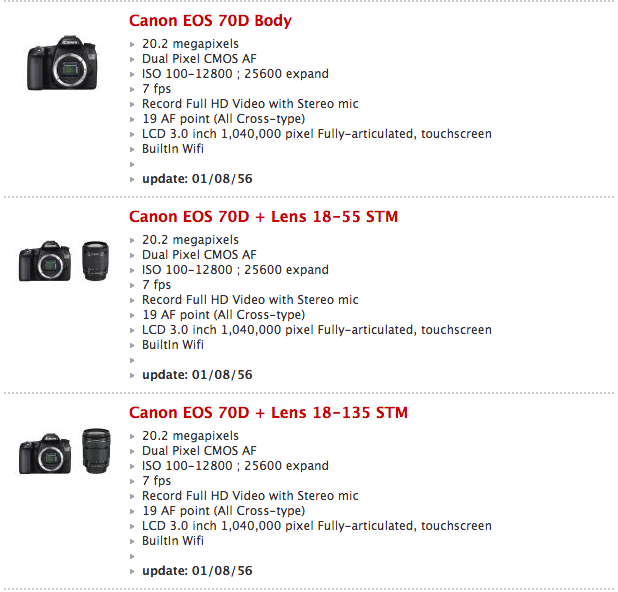Viewport: 618px width, 592px height.
Task: Click the EOS 70D Body camera photo
Action: tap(63, 62)
